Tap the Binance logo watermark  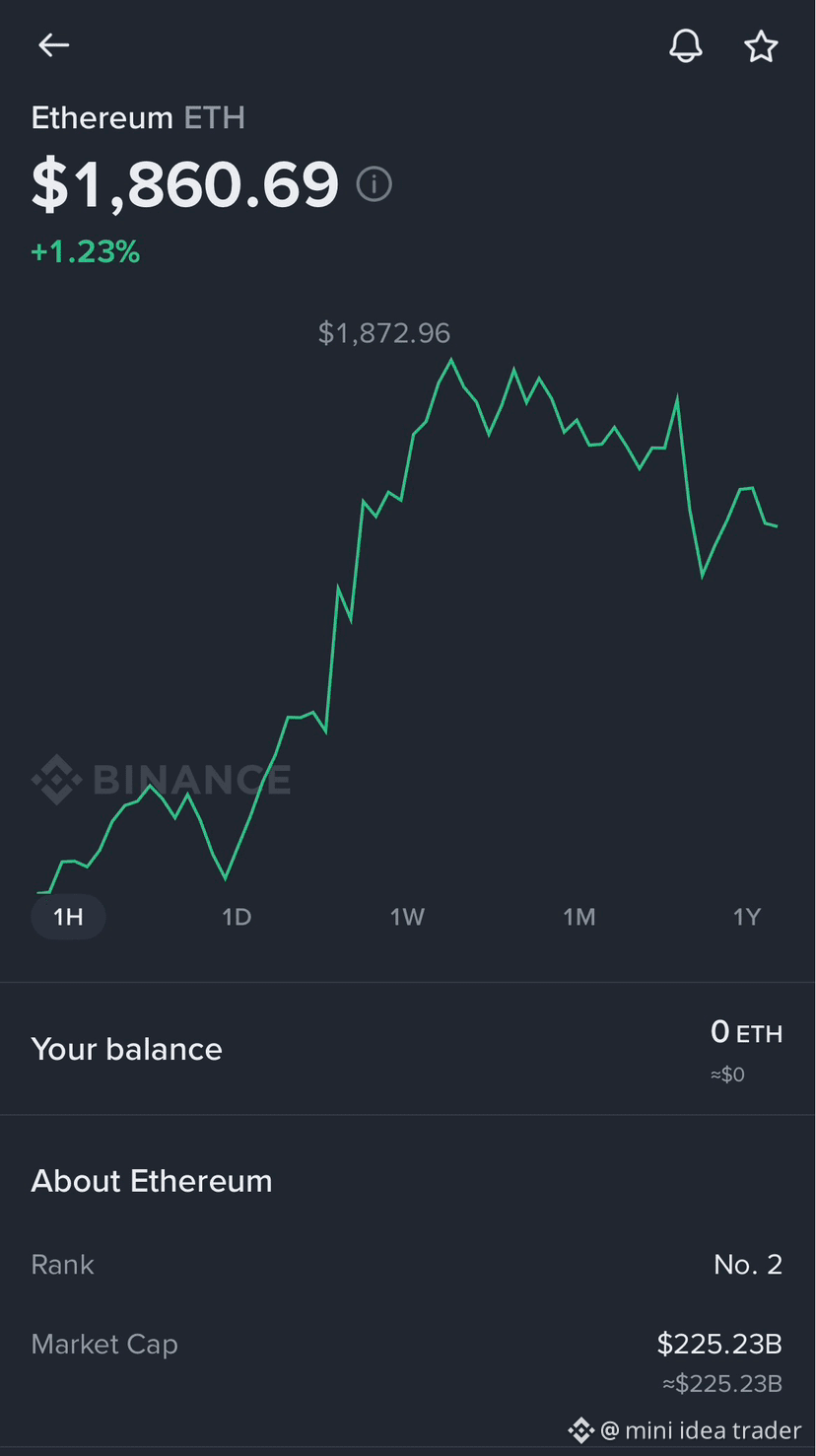point(162,780)
